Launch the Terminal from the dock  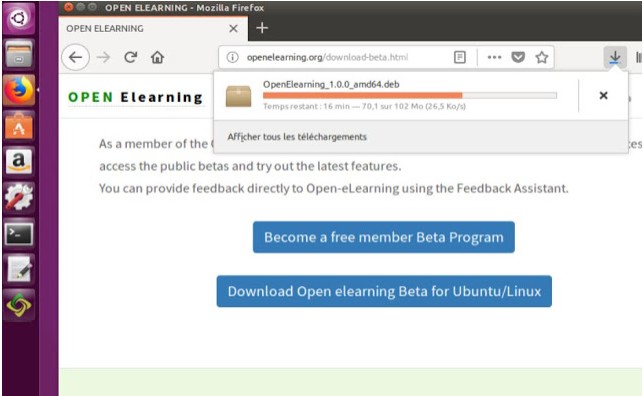(x=18, y=234)
